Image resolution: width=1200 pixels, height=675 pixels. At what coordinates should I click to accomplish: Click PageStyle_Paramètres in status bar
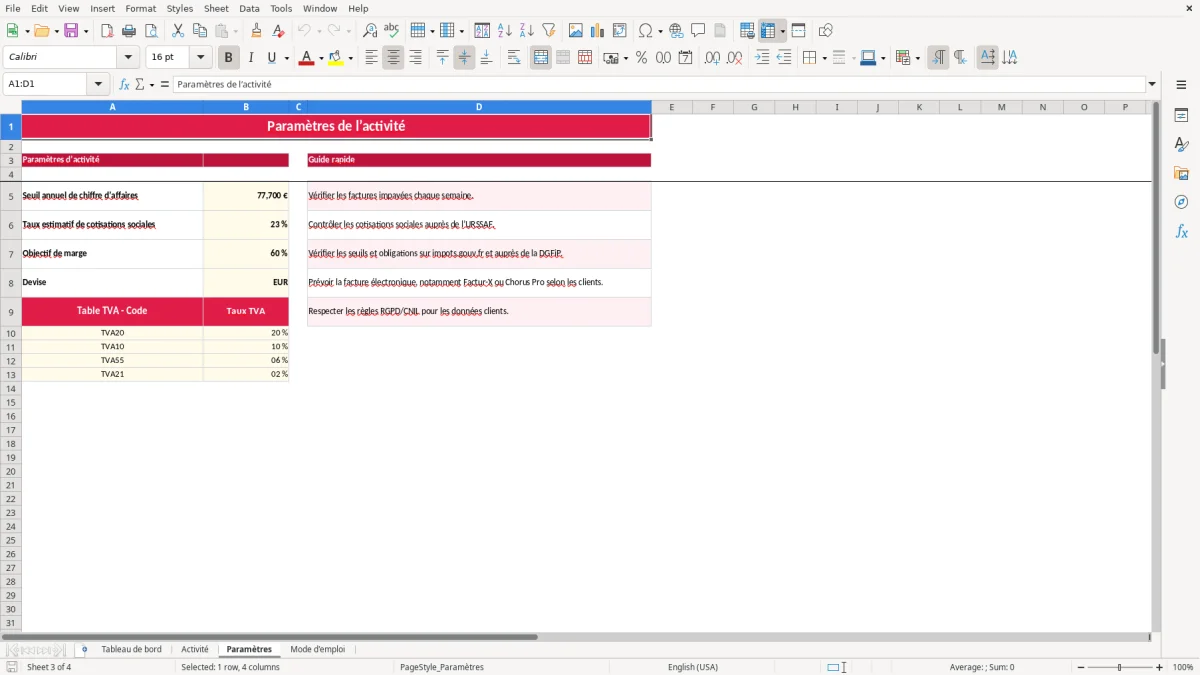pyautogui.click(x=442, y=667)
